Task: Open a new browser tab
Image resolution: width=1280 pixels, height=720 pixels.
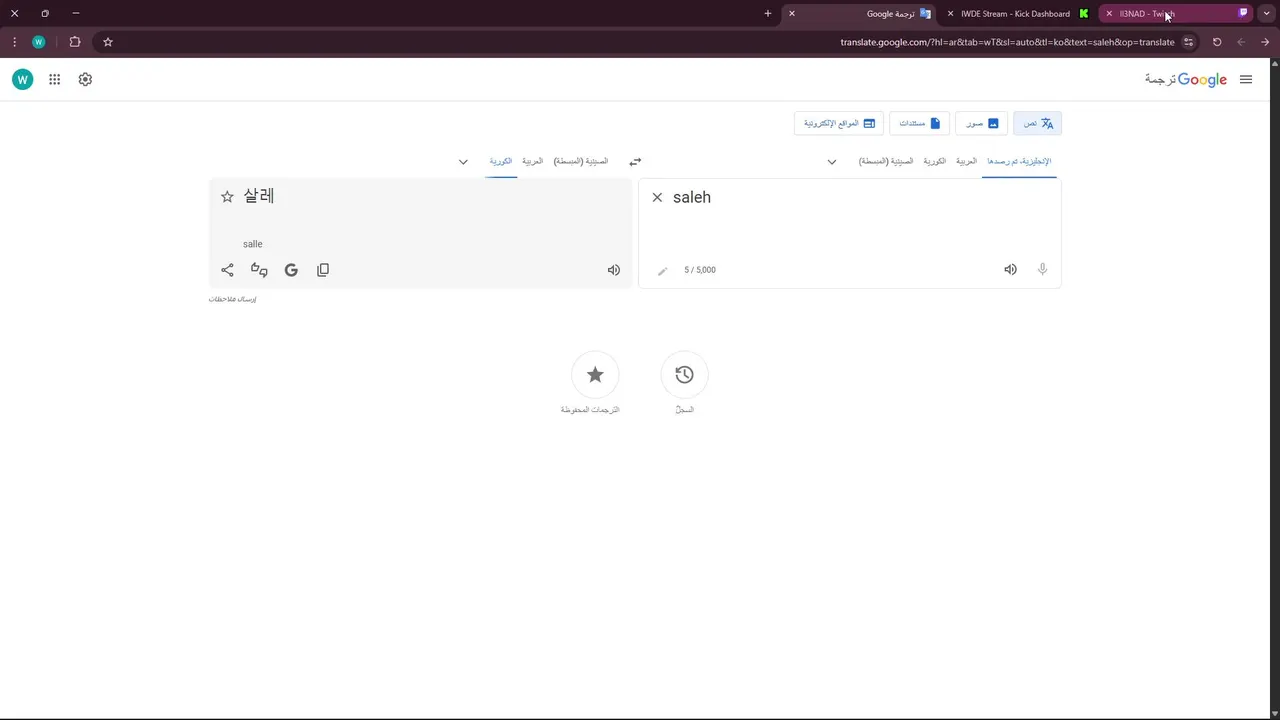Action: pos(768,14)
